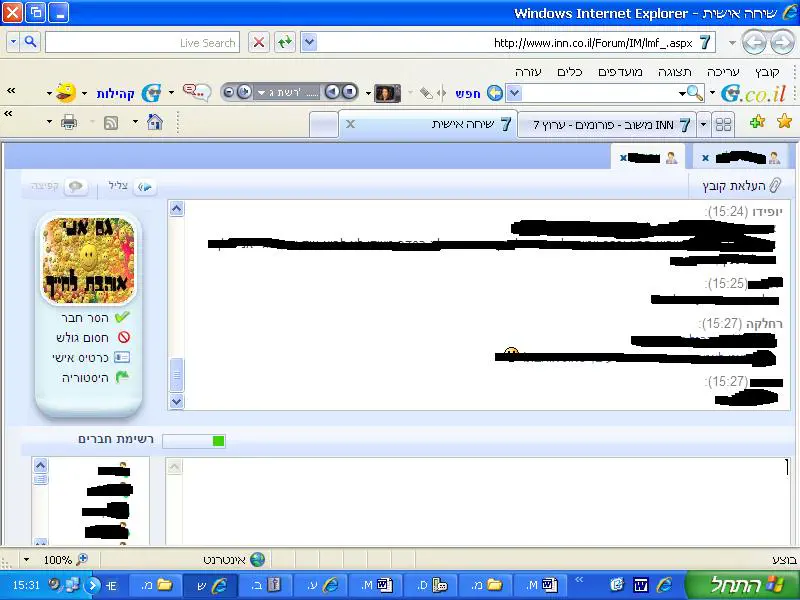The height and width of the screenshot is (600, 800).
Task: Click the chat history scrollbar handle
Action: pos(177,374)
